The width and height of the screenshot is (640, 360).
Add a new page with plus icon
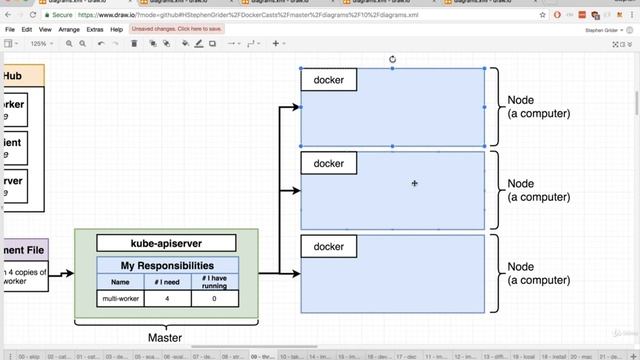coord(633,356)
